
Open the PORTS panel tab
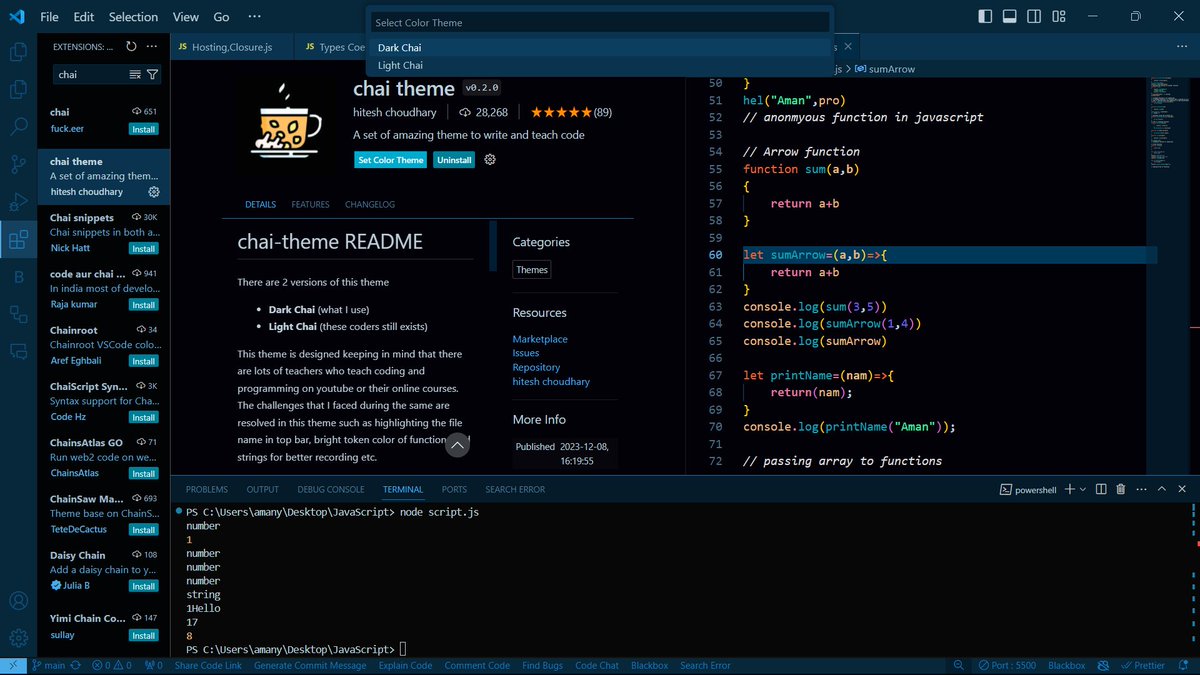tap(454, 489)
